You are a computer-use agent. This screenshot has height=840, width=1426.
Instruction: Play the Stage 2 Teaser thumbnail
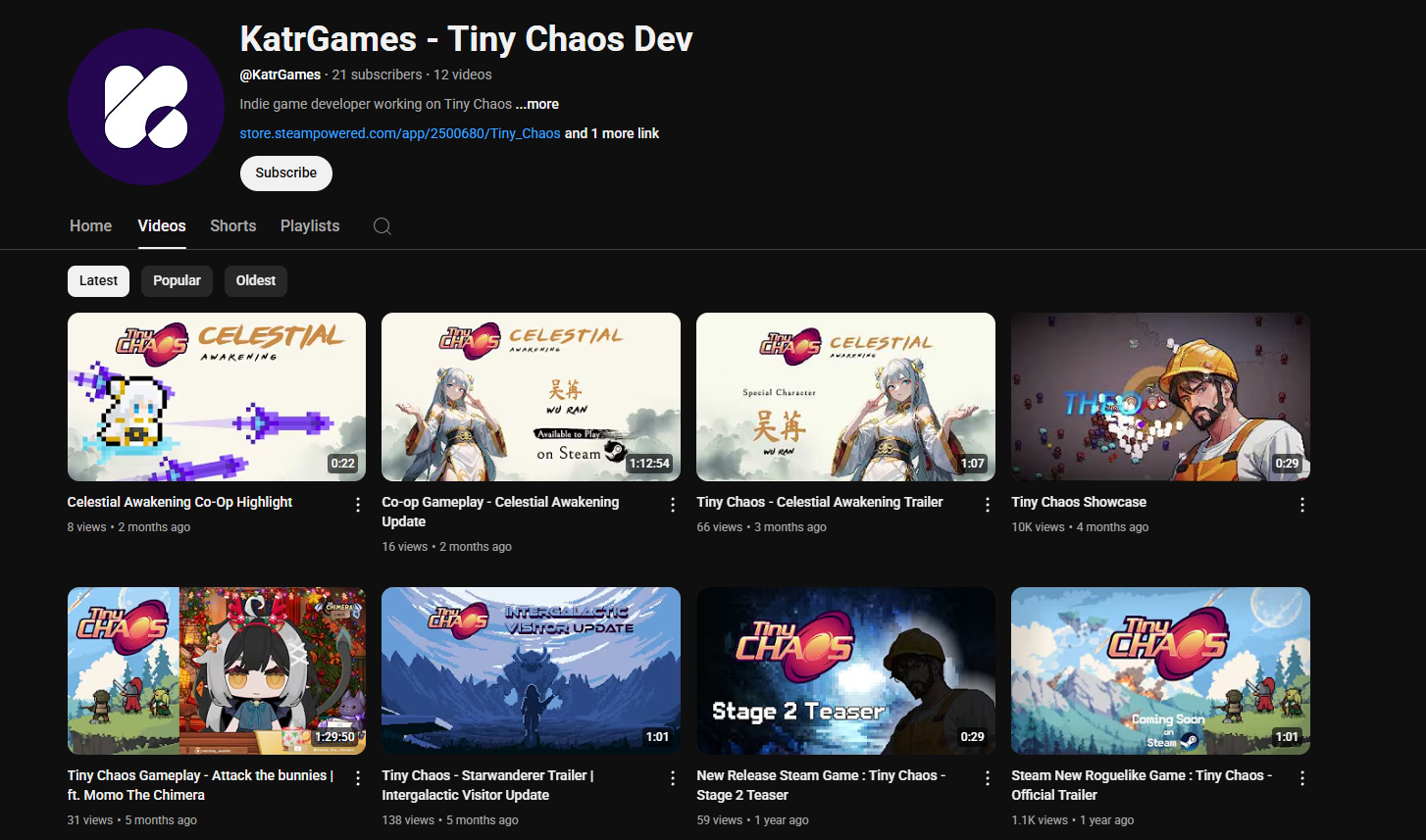coord(846,670)
